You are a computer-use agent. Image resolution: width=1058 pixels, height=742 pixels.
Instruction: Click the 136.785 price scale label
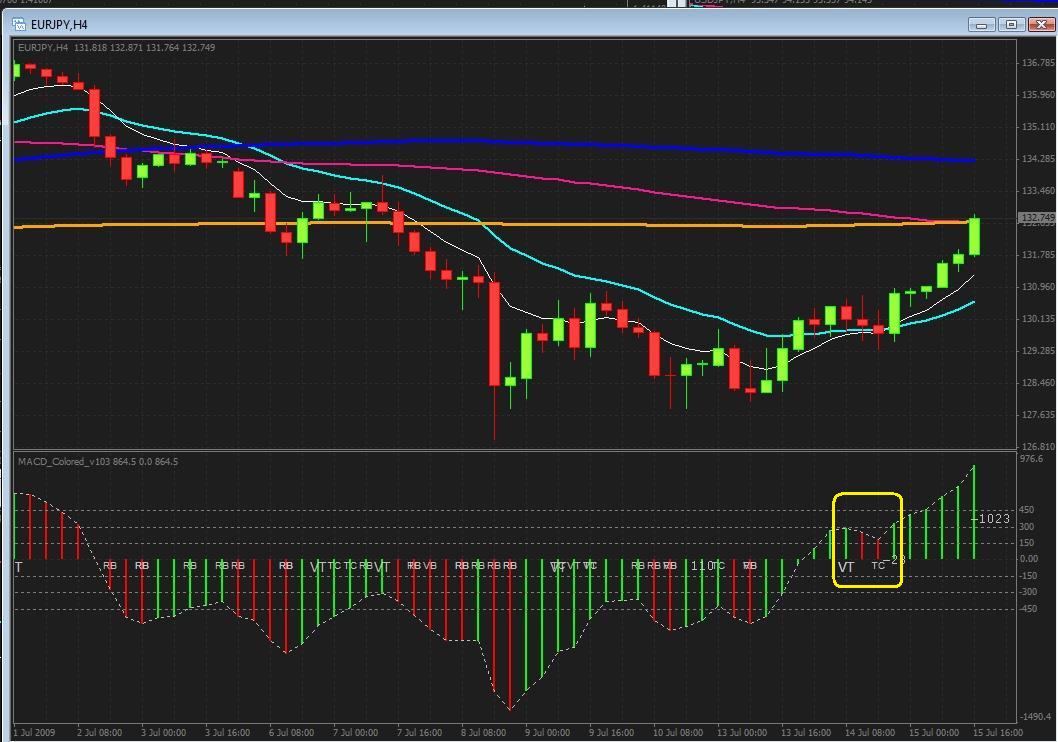[1037, 63]
